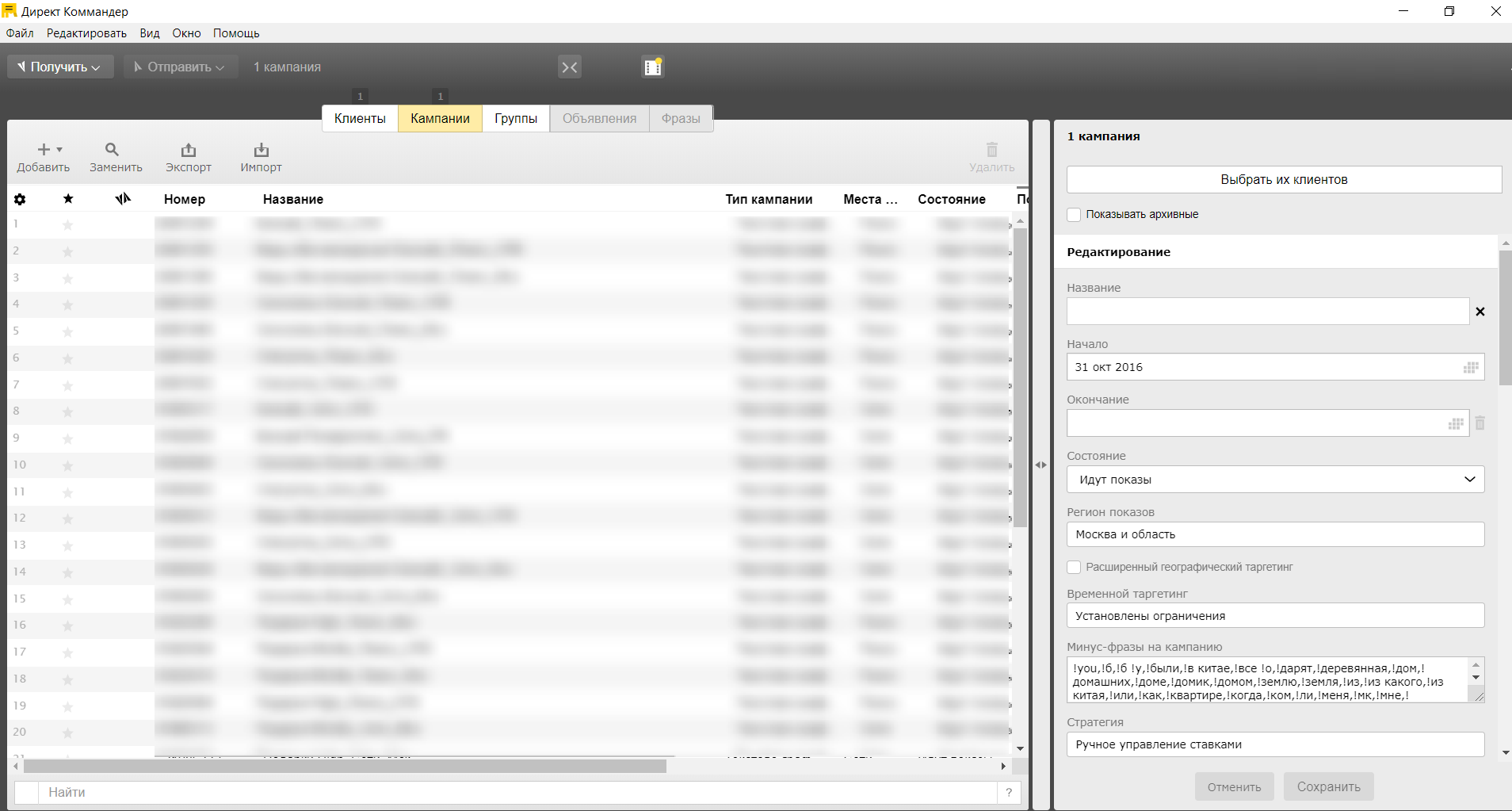
Task: Click the Добавить plus icon
Action: coord(44,150)
